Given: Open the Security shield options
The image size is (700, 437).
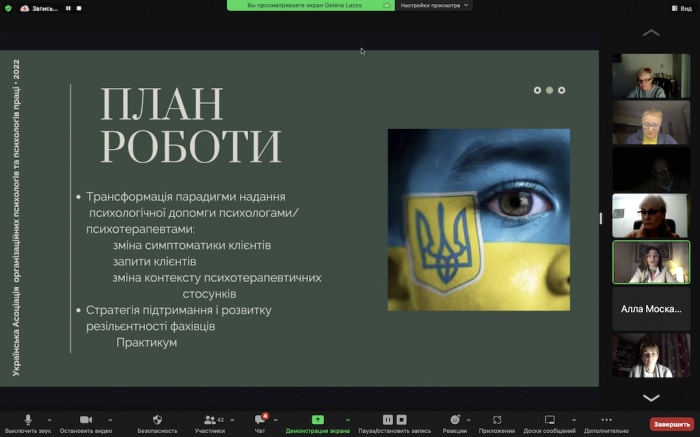Looking at the screenshot, I should coord(157,420).
